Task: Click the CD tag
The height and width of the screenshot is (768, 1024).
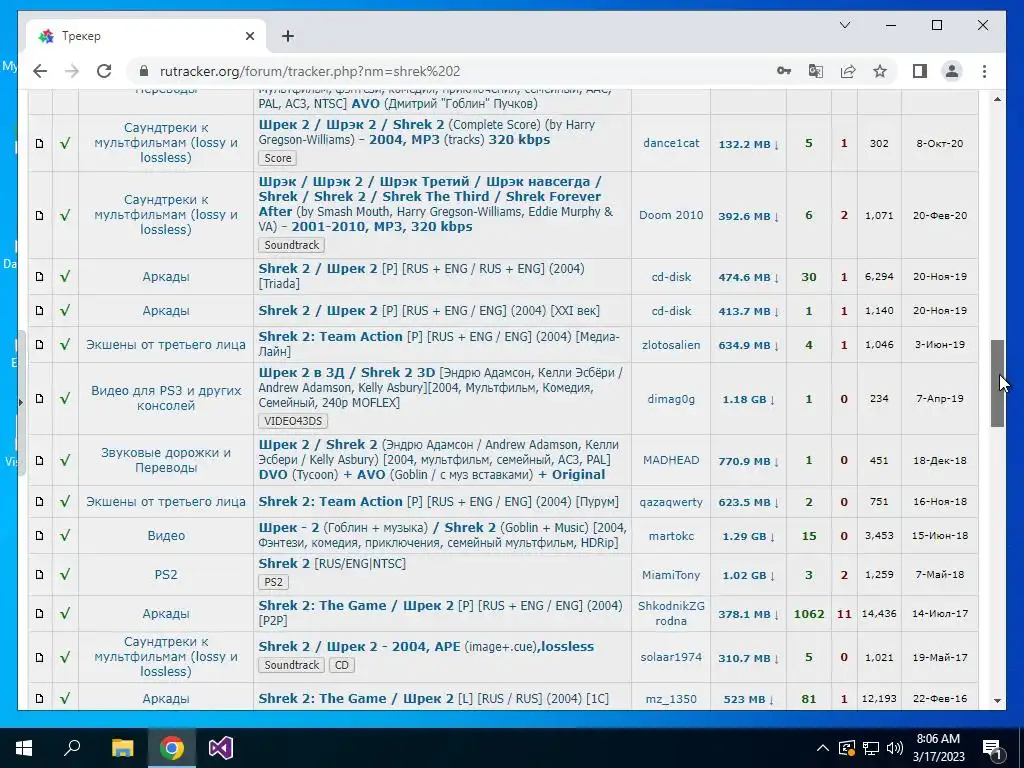Action: coord(342,665)
